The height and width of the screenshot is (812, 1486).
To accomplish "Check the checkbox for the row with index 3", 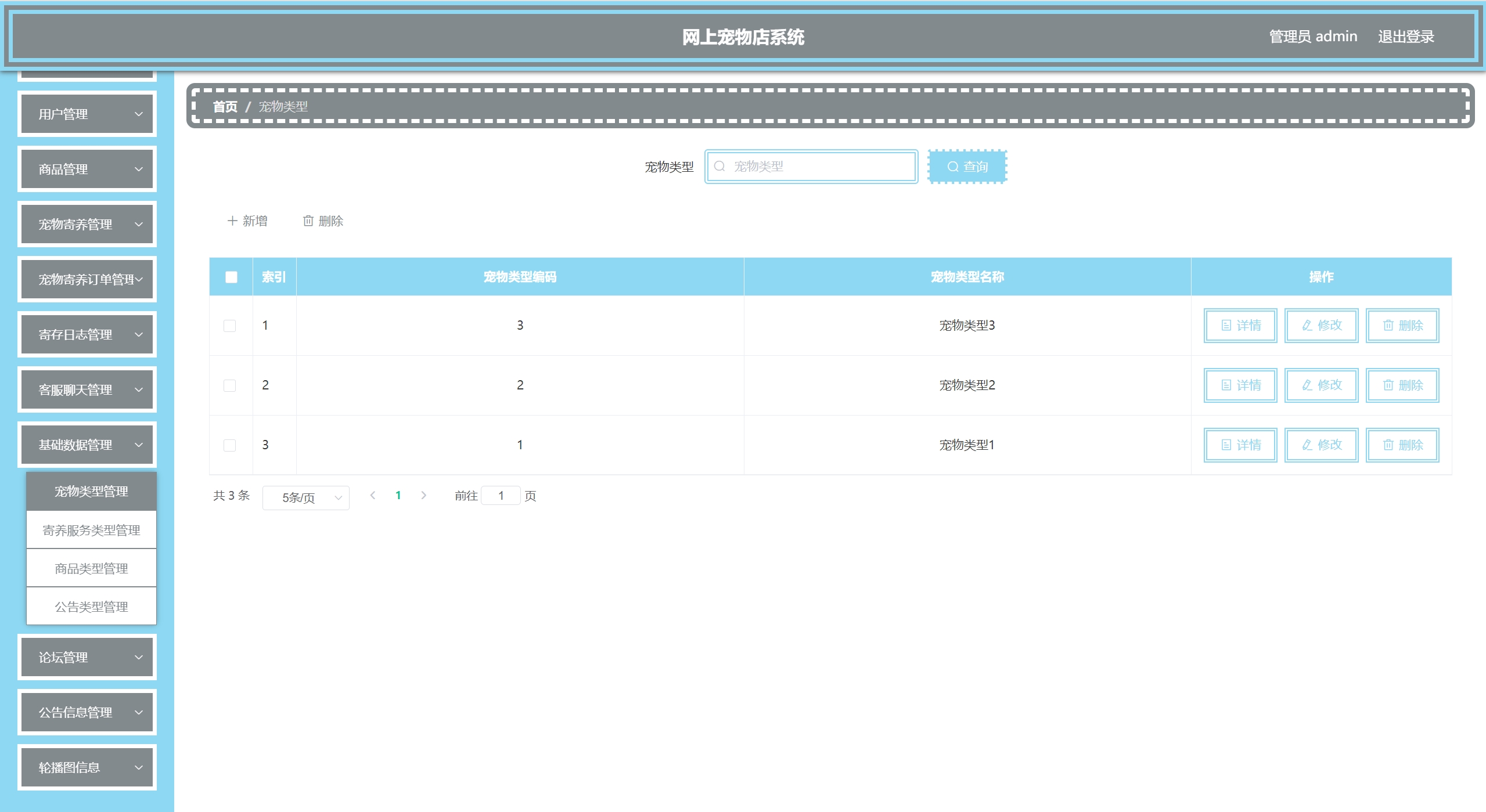I will point(230,445).
